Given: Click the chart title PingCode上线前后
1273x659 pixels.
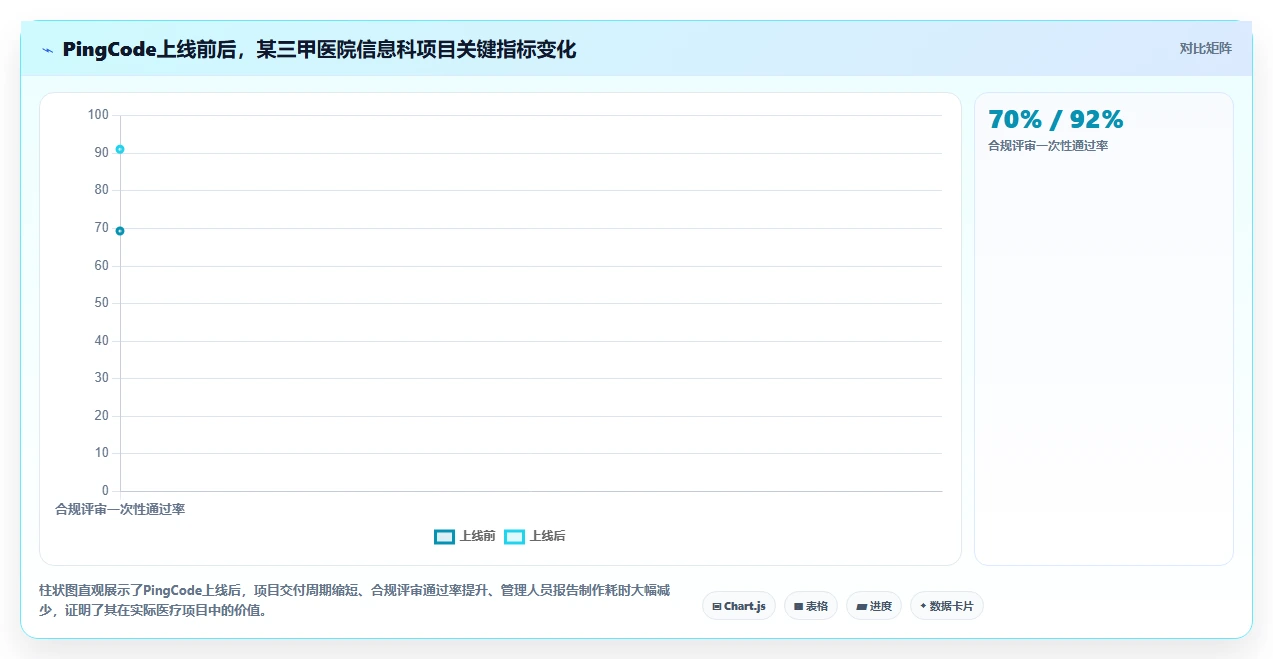Looking at the screenshot, I should point(319,49).
